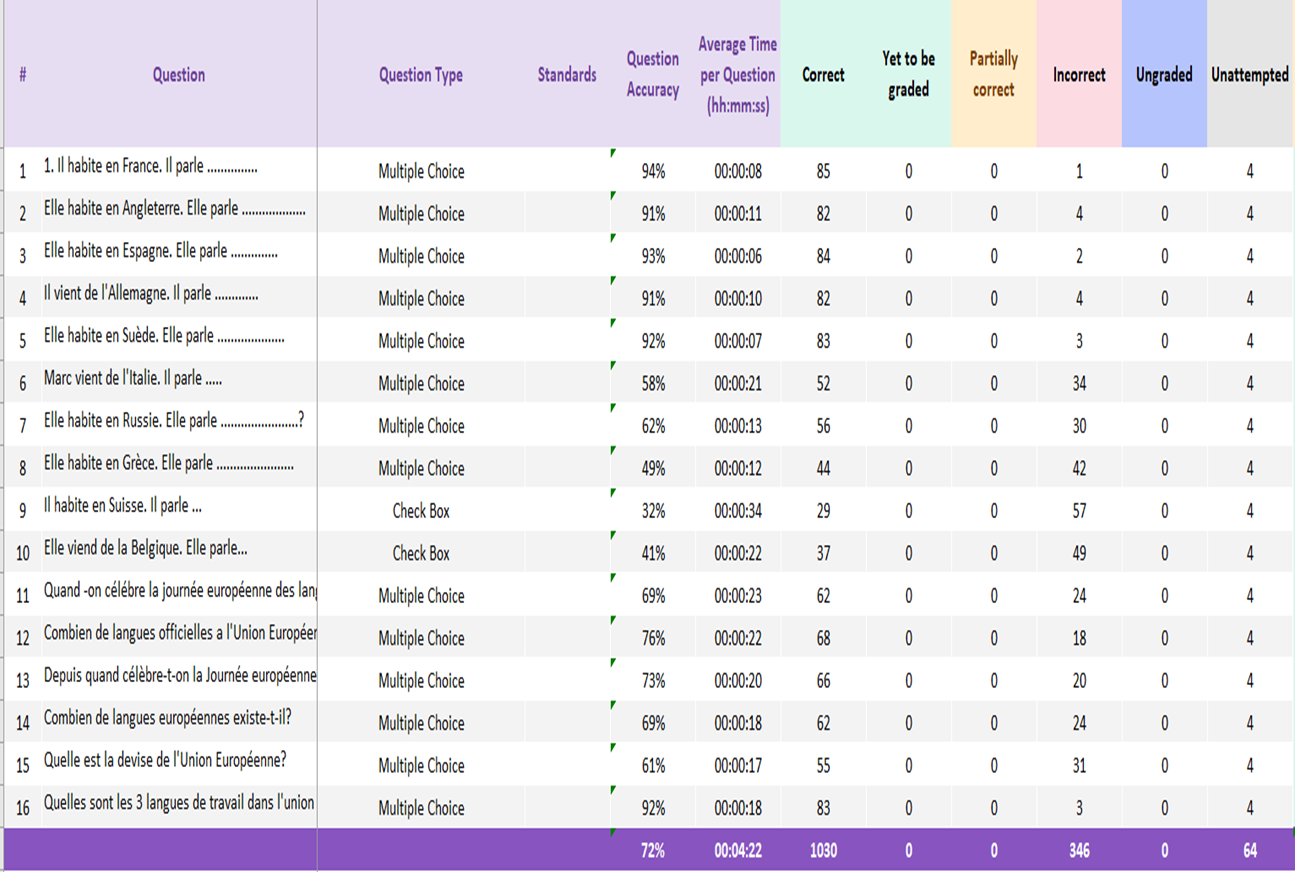Select the Unattempted column header
This screenshot has height=872, width=1295.
(1250, 75)
